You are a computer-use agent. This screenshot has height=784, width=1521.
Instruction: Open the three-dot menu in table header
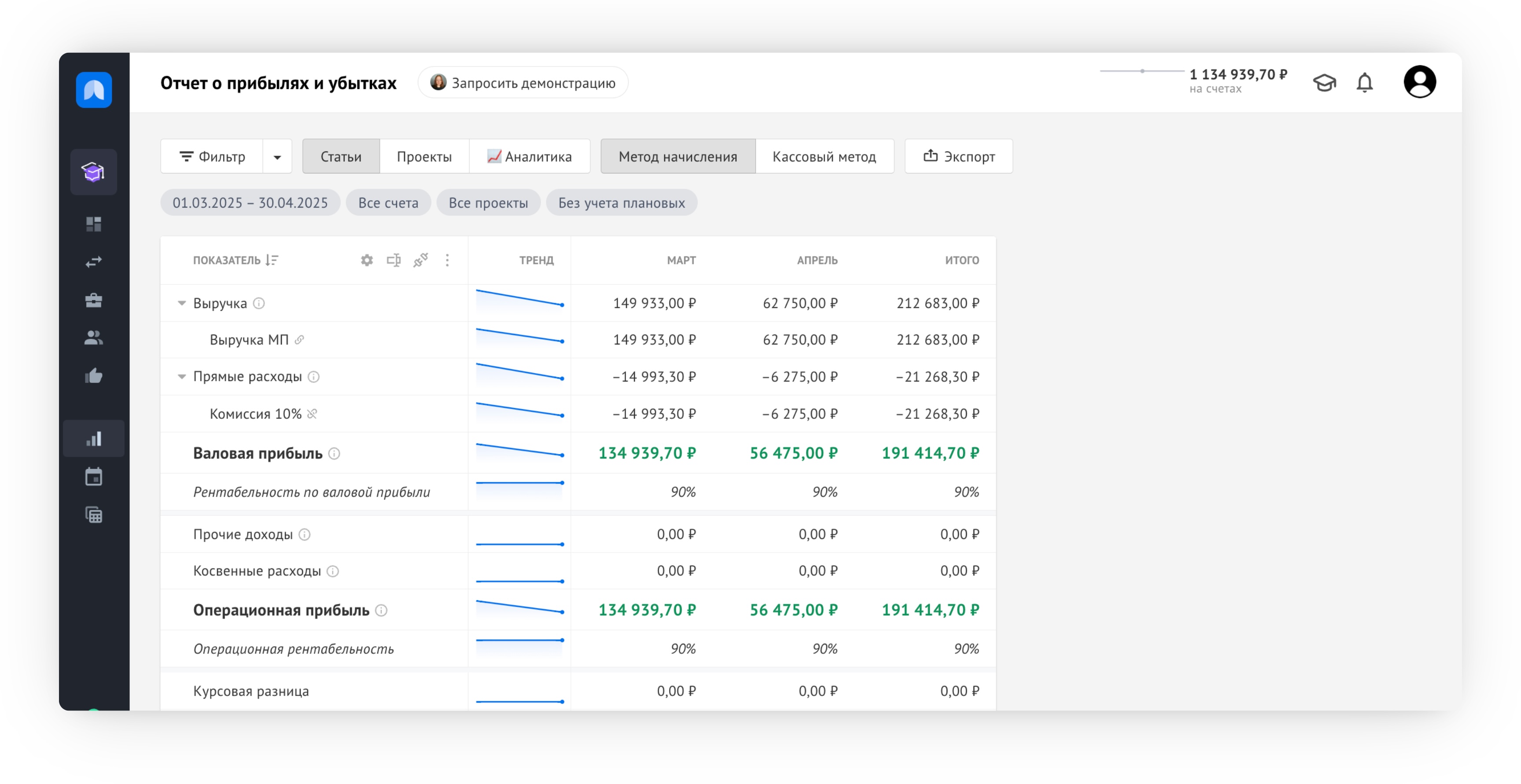[447, 260]
